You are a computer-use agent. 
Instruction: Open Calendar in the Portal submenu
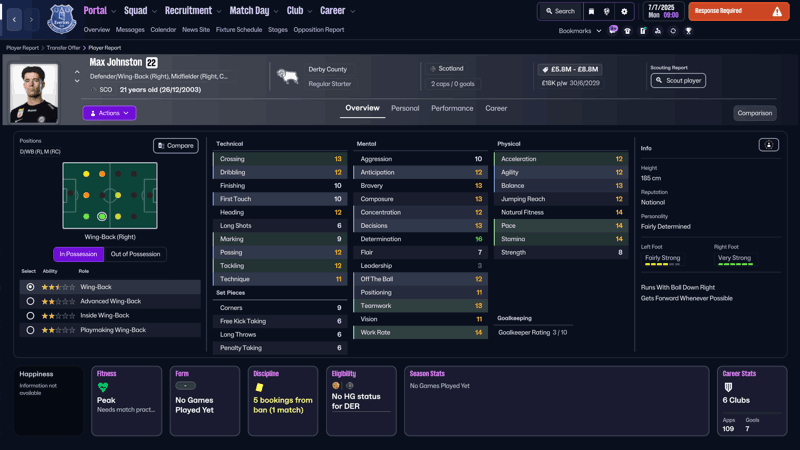(163, 30)
